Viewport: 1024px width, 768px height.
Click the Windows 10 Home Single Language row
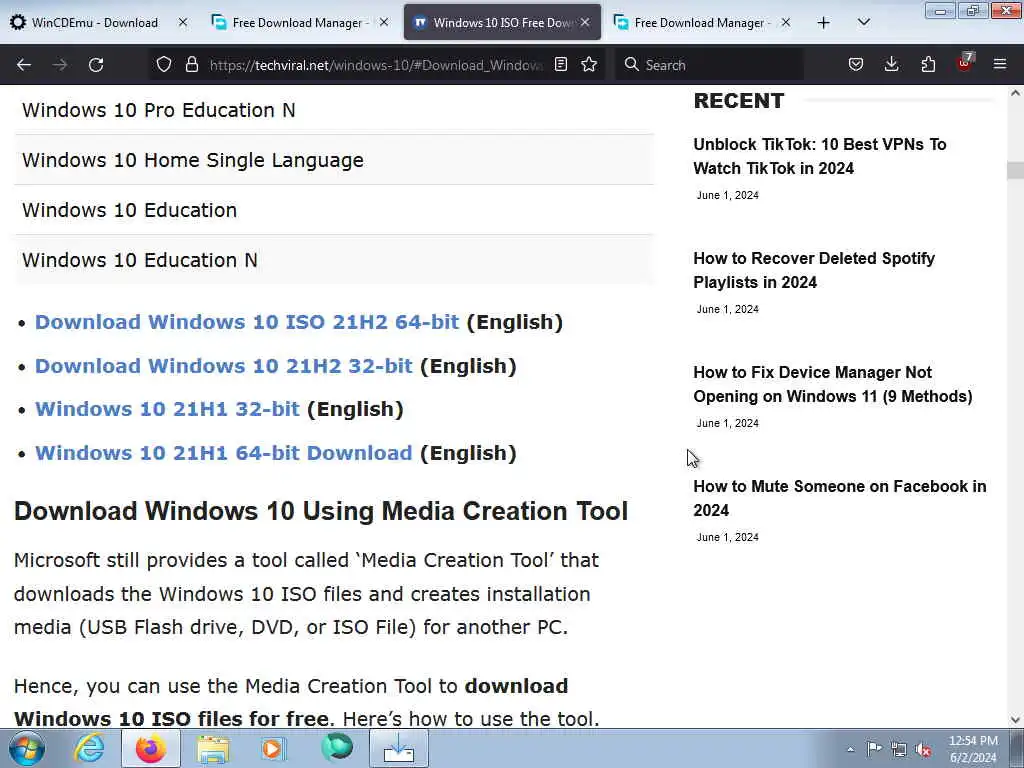coord(334,160)
